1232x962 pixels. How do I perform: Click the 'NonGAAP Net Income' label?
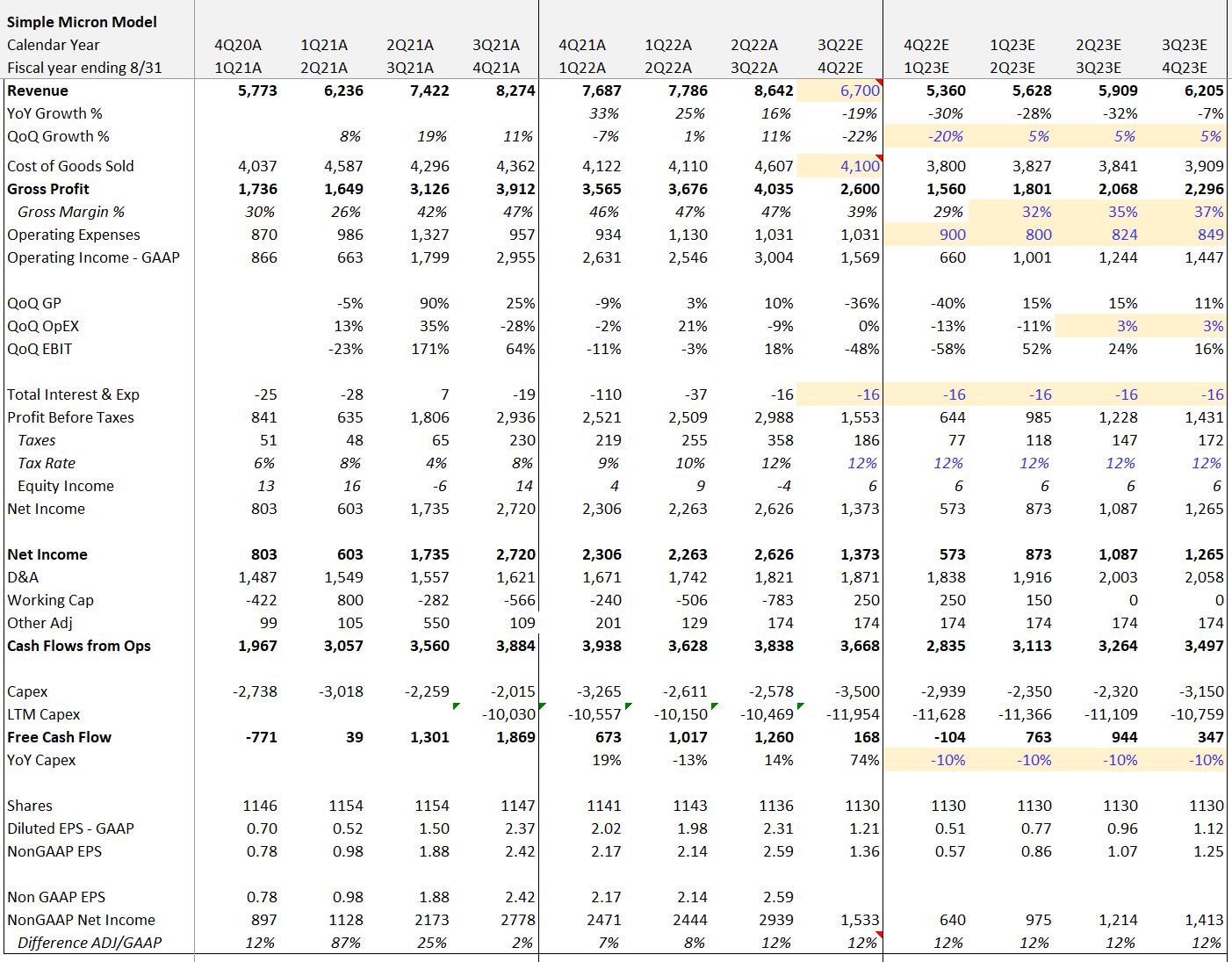[81, 920]
